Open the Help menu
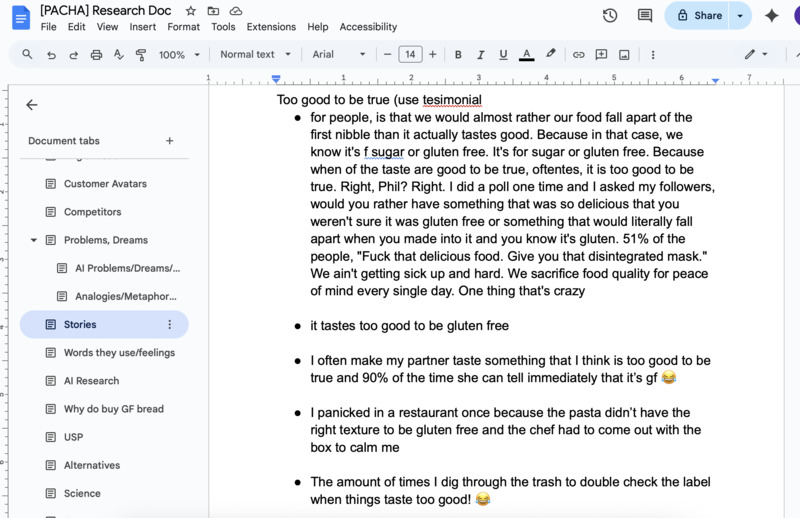The height and width of the screenshot is (518, 800). pos(317,27)
